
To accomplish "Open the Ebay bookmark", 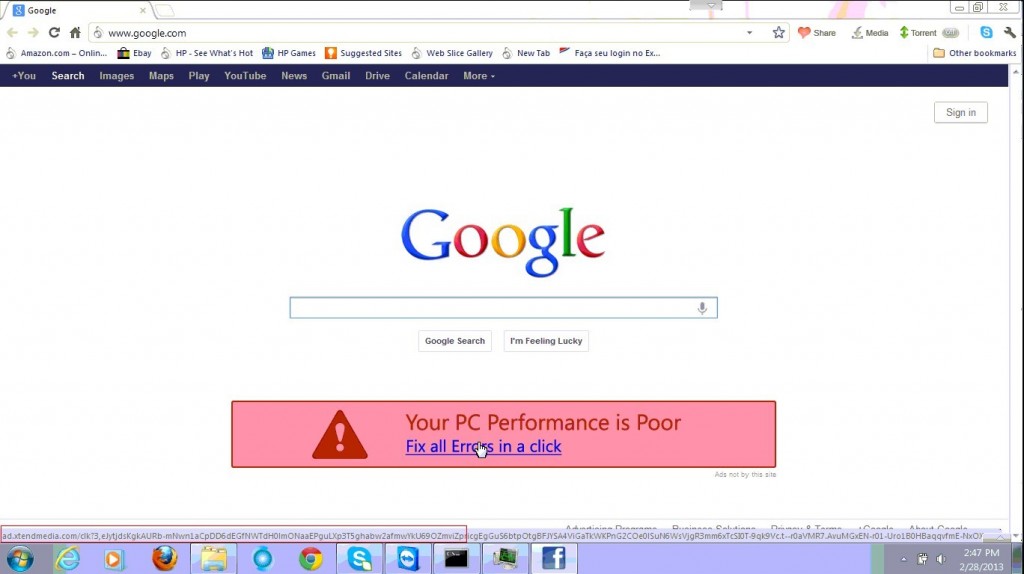I will tap(135, 53).
